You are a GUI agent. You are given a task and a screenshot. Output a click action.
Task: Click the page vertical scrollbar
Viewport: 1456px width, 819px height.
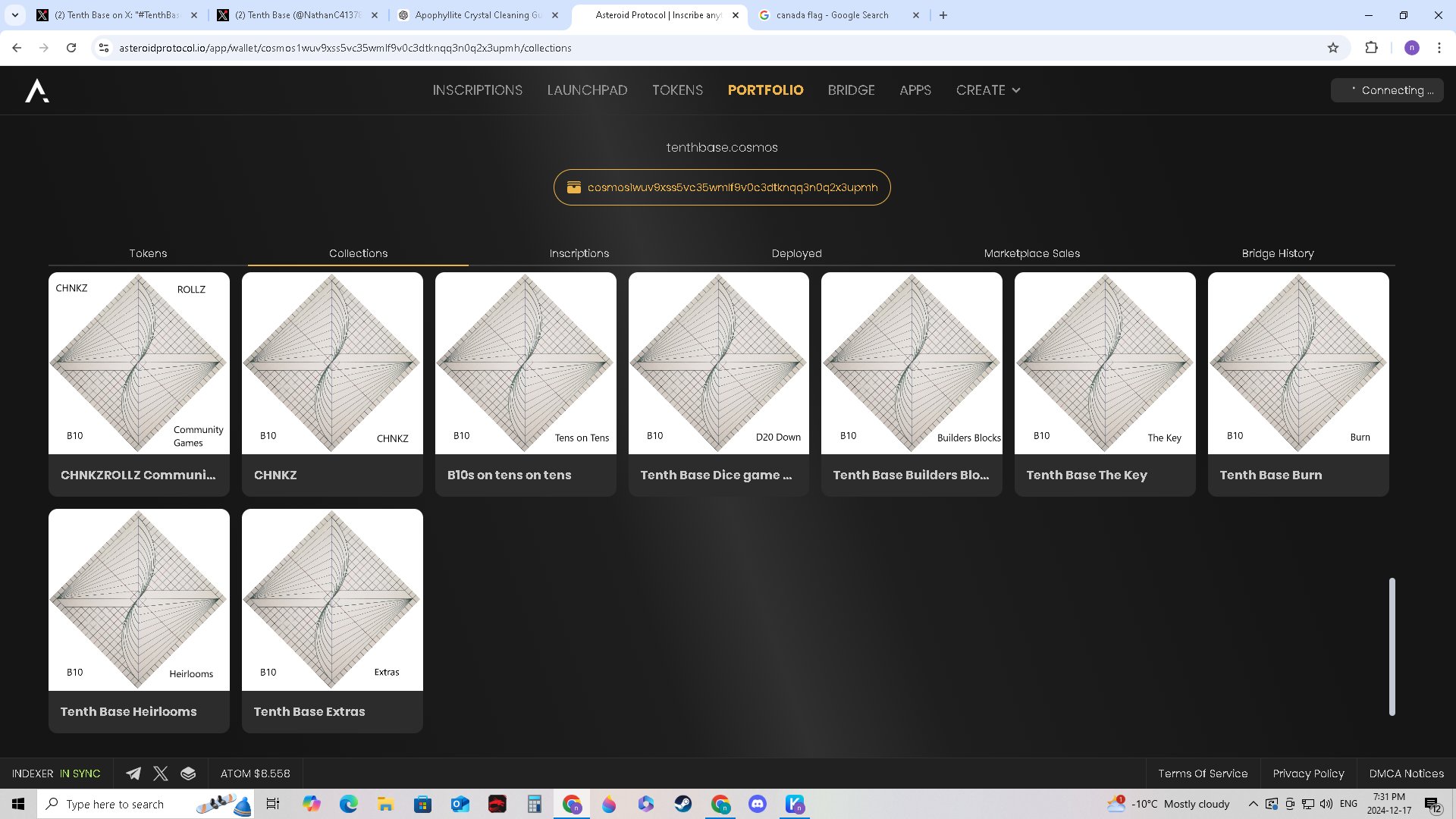[x=1392, y=646]
